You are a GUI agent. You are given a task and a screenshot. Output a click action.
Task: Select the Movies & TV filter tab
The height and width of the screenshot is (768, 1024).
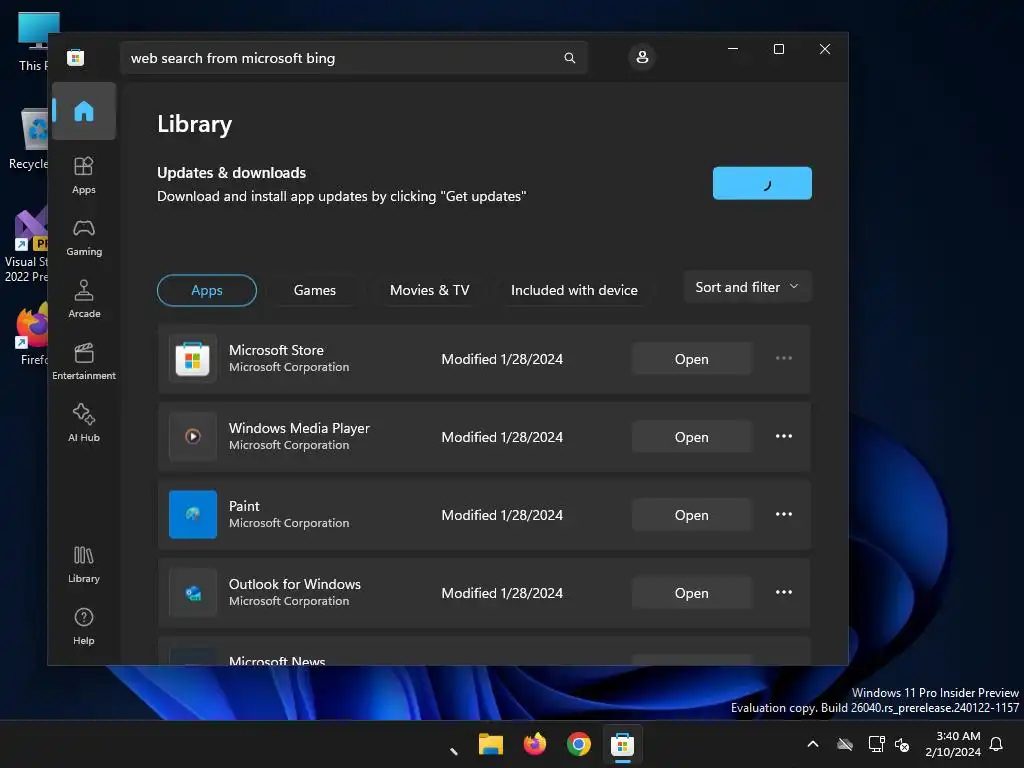tap(429, 290)
